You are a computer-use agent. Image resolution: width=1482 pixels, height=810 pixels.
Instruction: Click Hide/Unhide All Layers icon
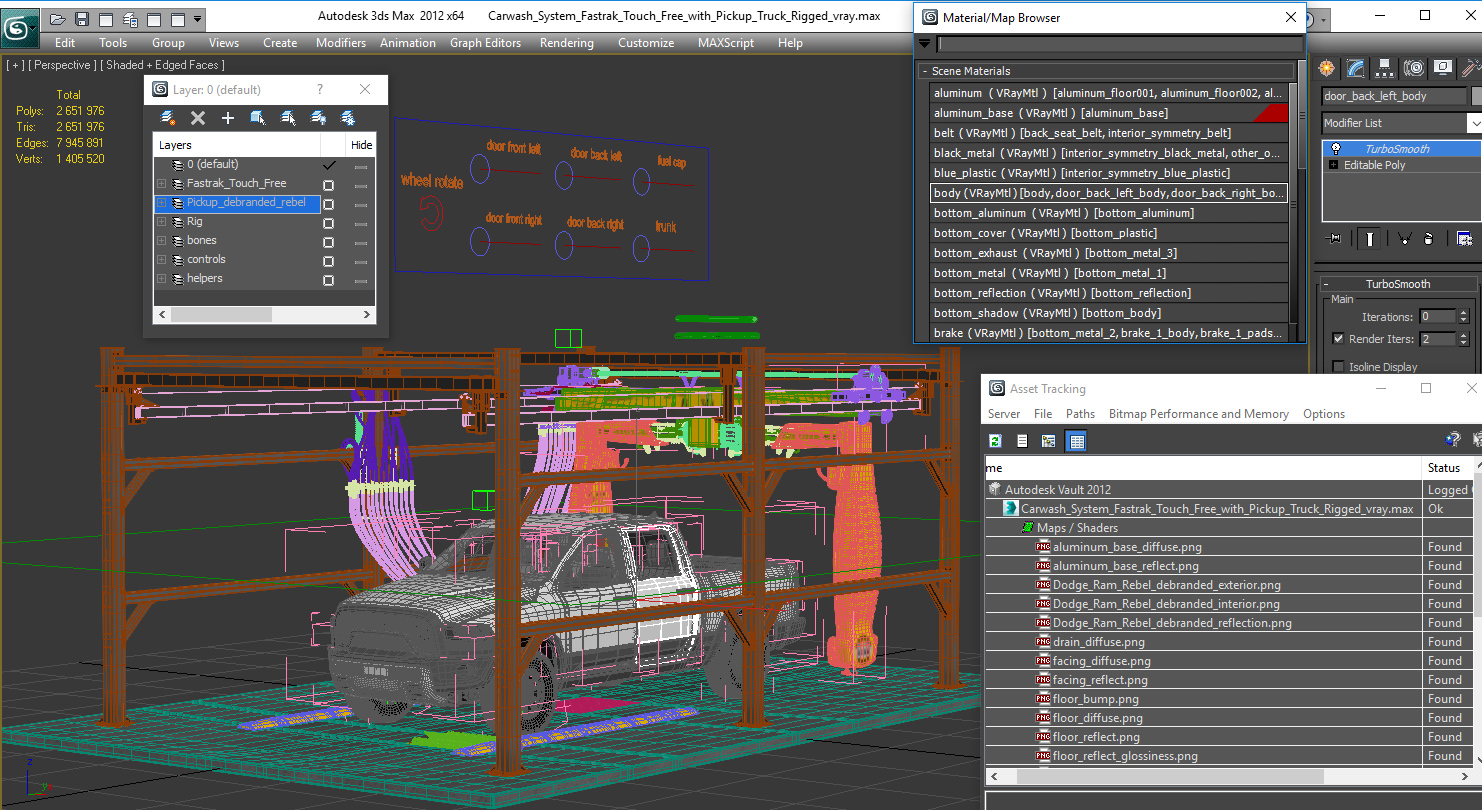[318, 118]
